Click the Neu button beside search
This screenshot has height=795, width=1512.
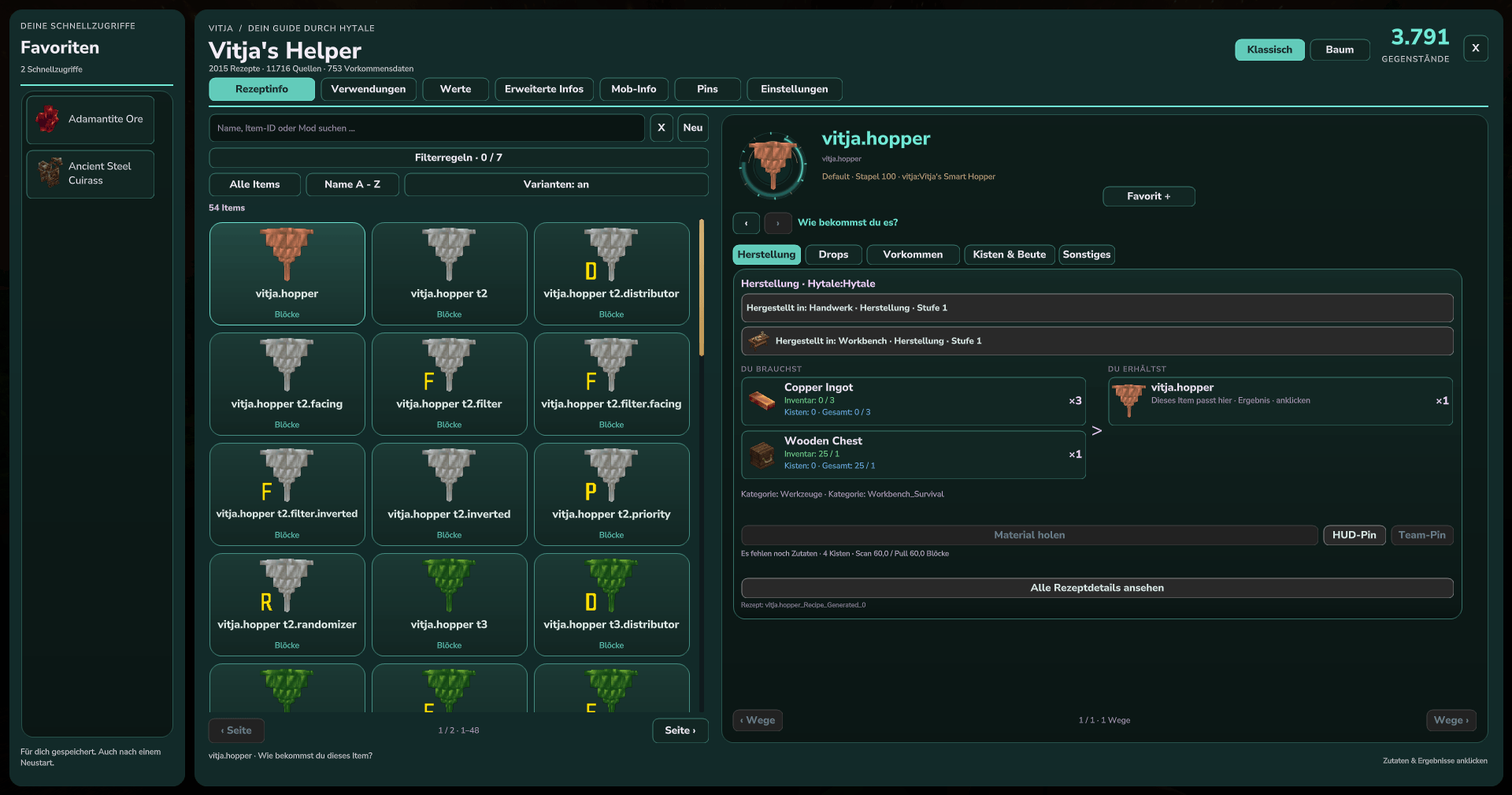[693, 128]
